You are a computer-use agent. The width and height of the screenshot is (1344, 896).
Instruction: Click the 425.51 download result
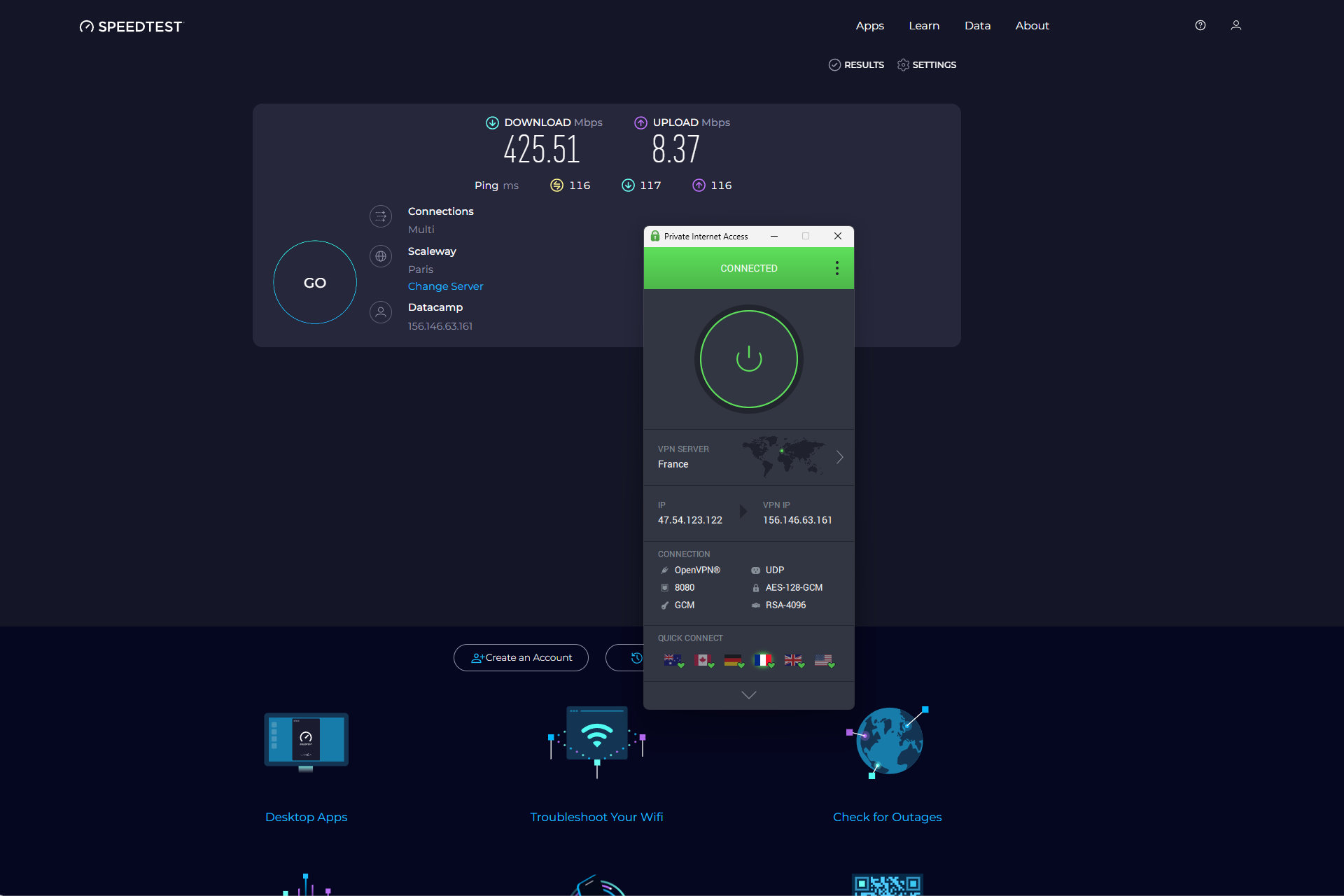point(542,149)
